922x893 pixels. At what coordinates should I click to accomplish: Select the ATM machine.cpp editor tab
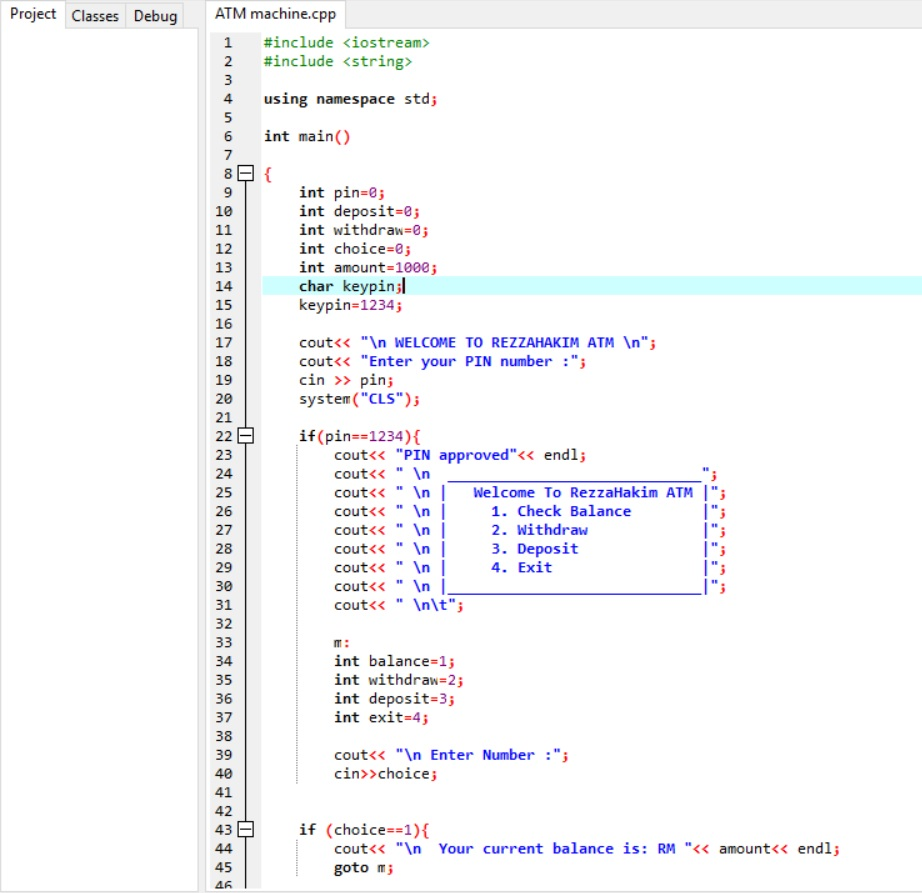275,15
